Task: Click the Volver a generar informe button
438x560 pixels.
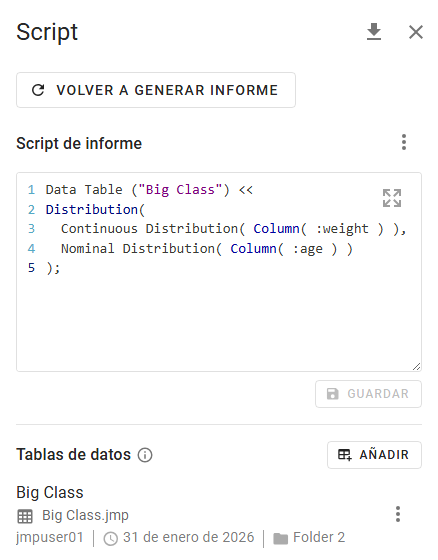Action: 156,90
